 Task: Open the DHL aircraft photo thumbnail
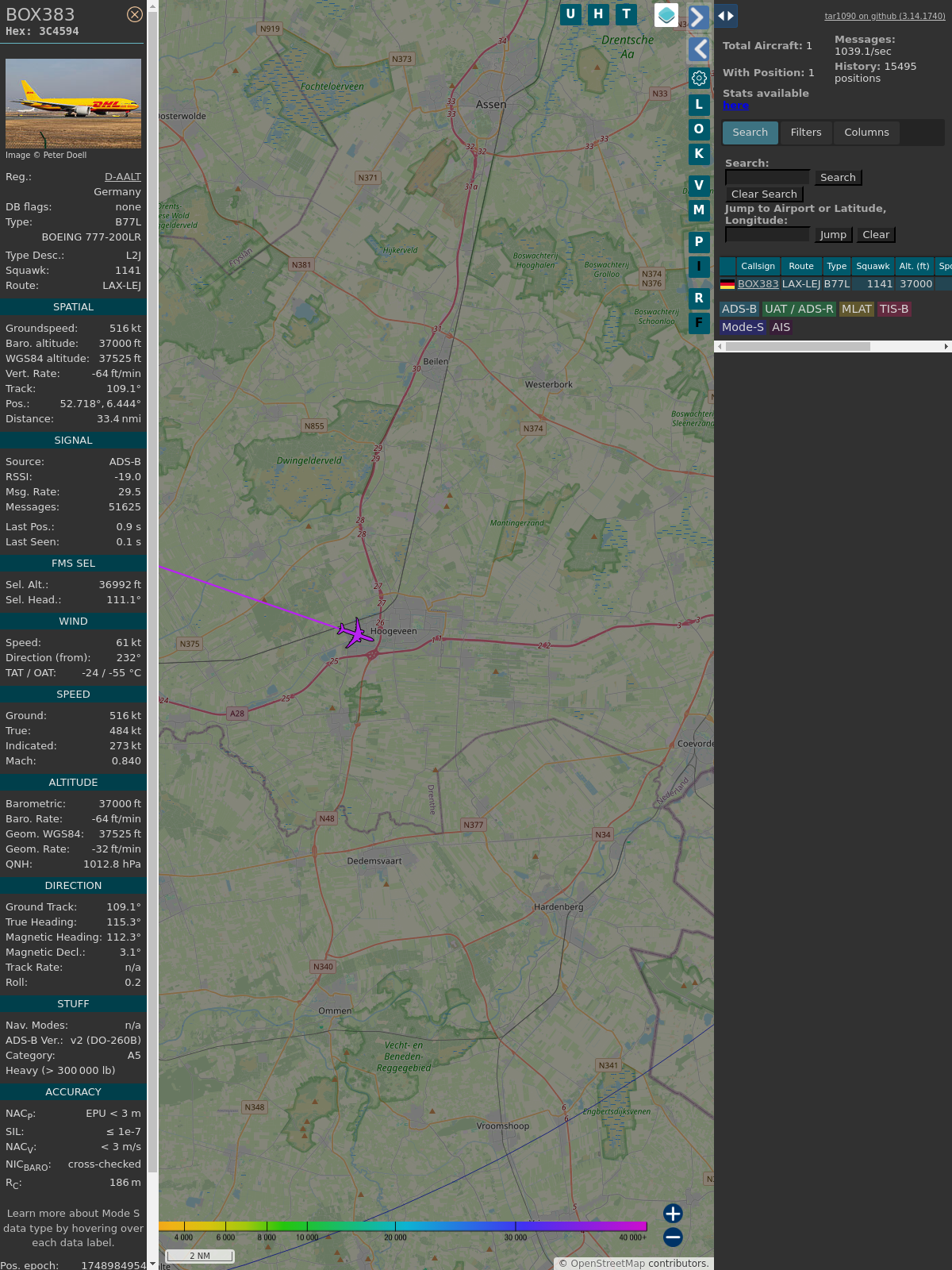(73, 103)
